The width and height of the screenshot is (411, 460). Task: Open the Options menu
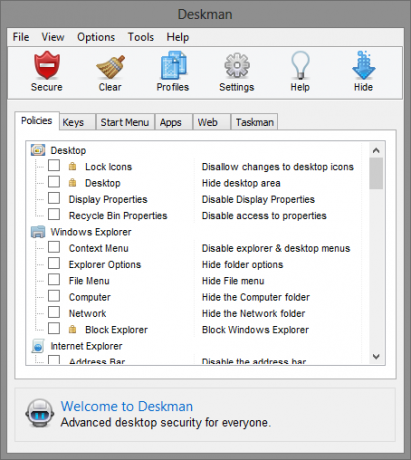(96, 37)
